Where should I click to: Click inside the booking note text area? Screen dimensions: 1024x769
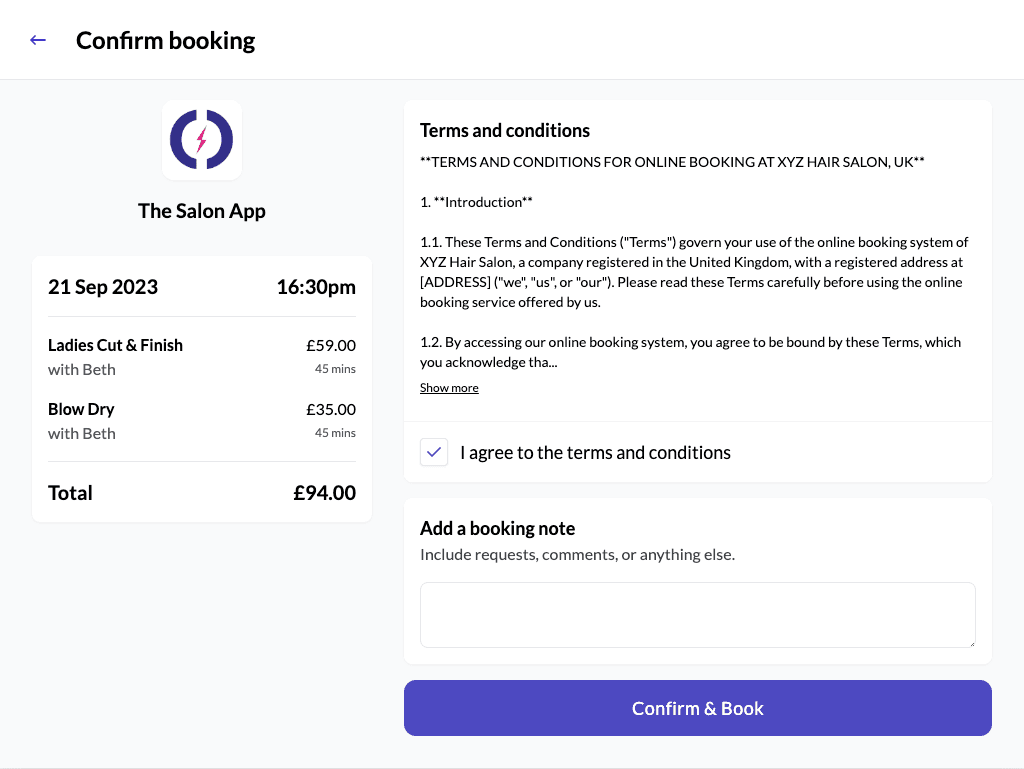(697, 614)
